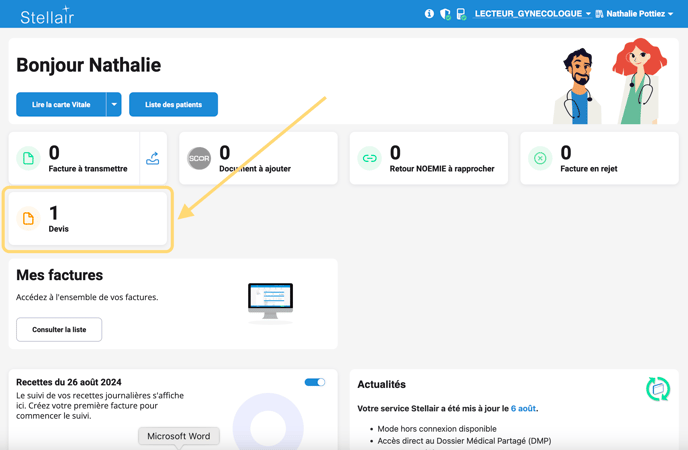Click the grey SCOR document icon

pos(199,158)
